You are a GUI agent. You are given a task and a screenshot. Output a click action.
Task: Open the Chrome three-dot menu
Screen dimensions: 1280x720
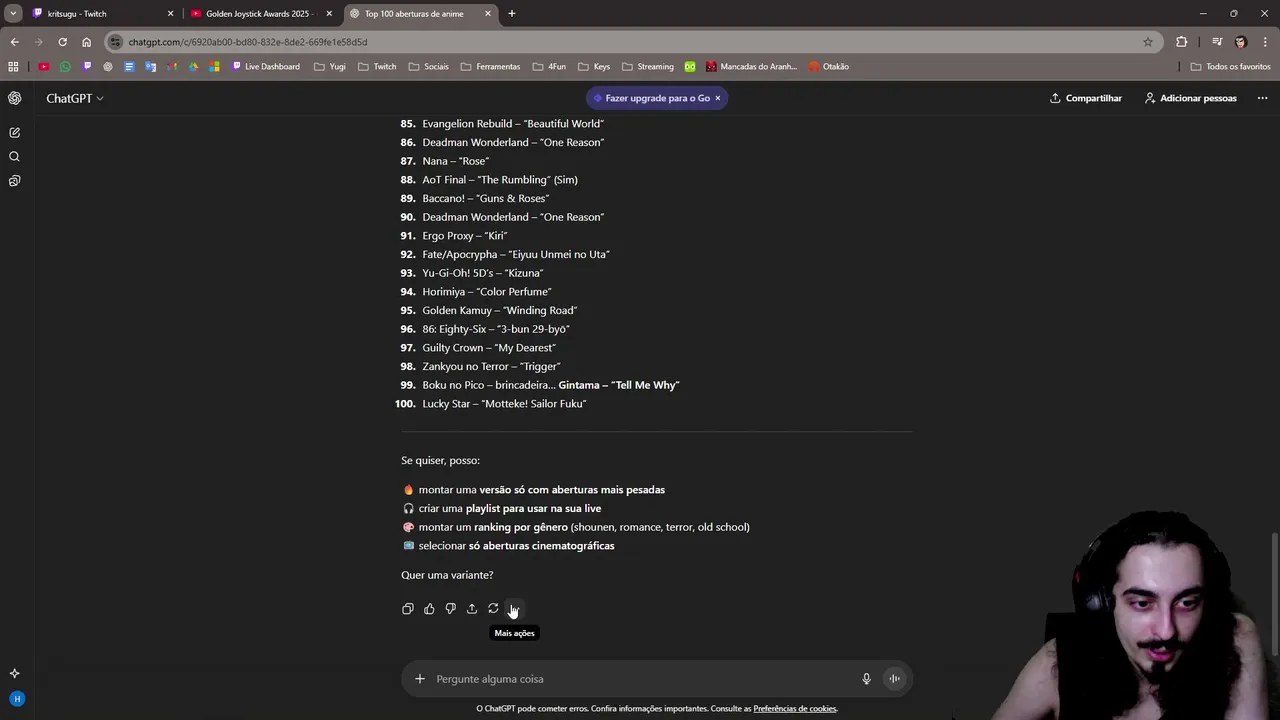click(1265, 42)
